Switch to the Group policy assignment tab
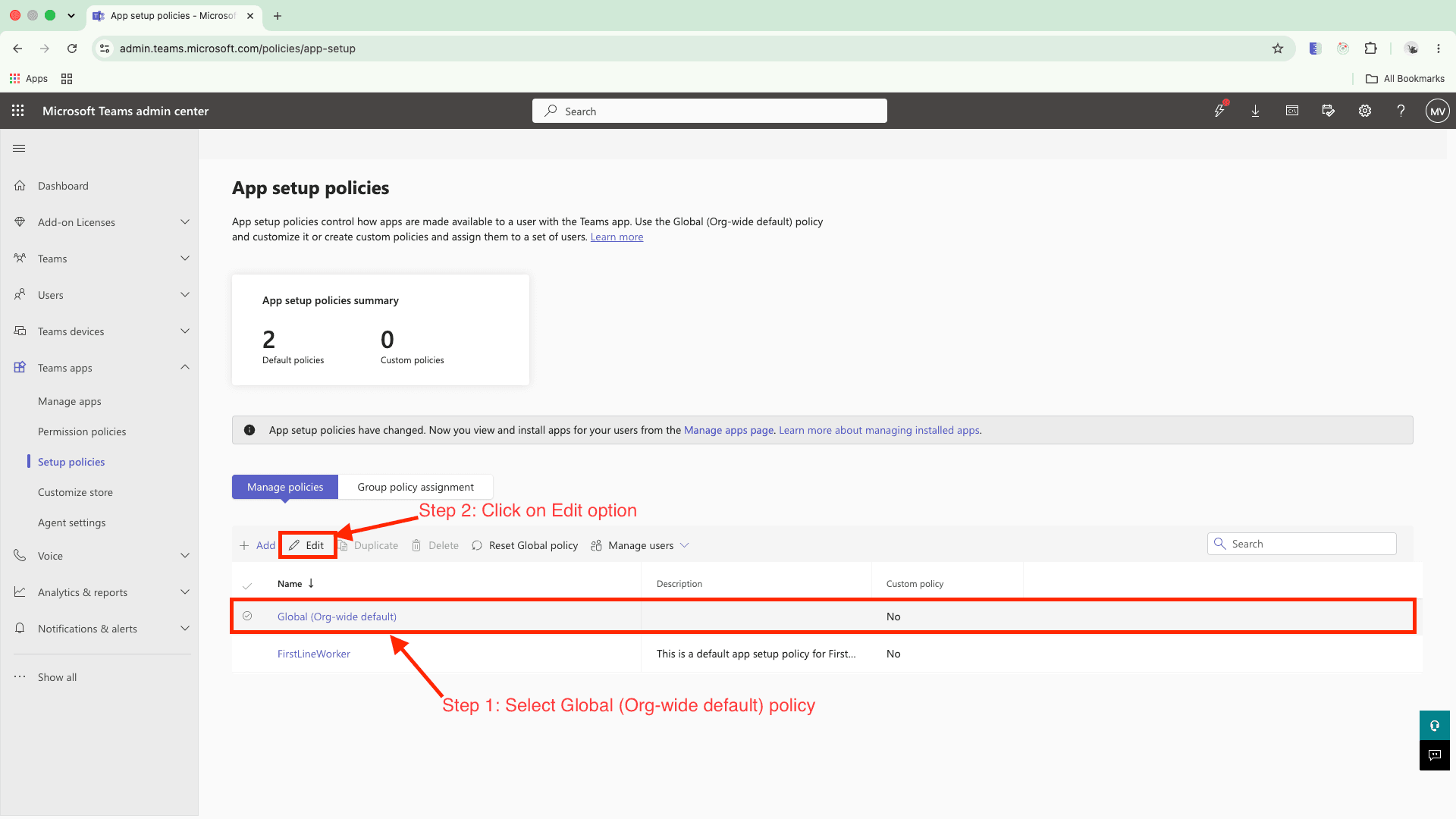The width and height of the screenshot is (1456, 819). point(416,487)
